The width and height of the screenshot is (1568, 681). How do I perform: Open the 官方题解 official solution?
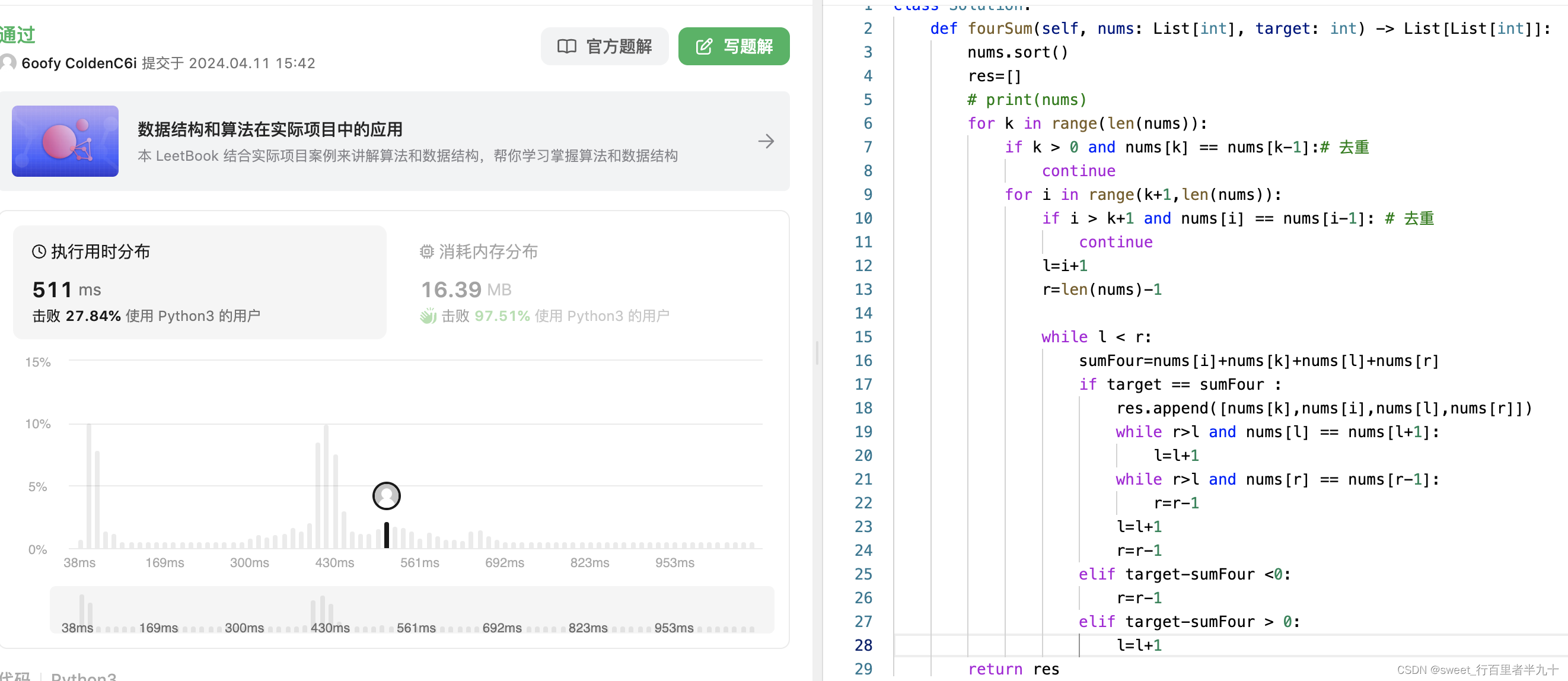point(604,46)
